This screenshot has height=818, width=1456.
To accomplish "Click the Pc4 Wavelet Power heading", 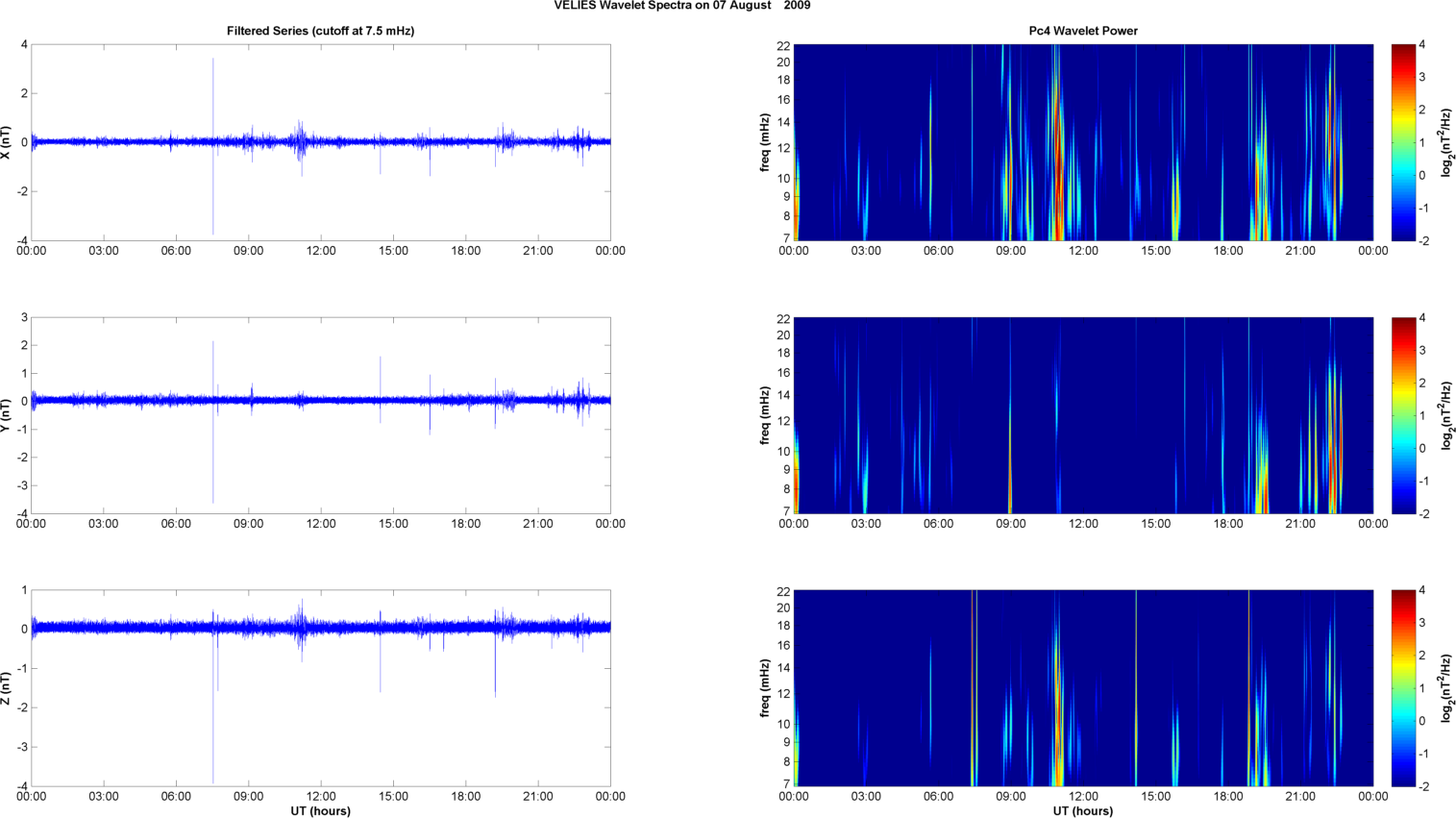I will tap(1082, 31).
